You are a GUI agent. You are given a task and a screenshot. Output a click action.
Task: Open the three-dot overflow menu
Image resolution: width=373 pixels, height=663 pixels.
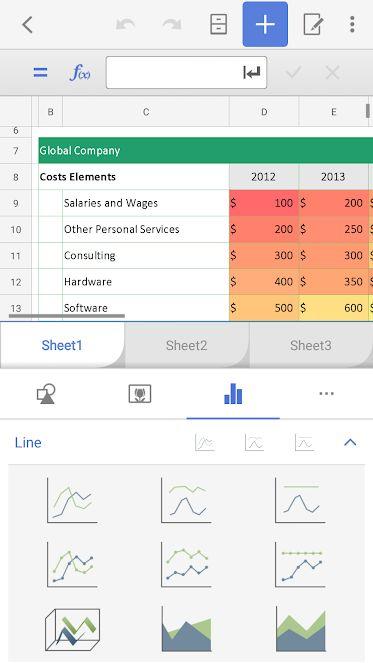pos(352,25)
